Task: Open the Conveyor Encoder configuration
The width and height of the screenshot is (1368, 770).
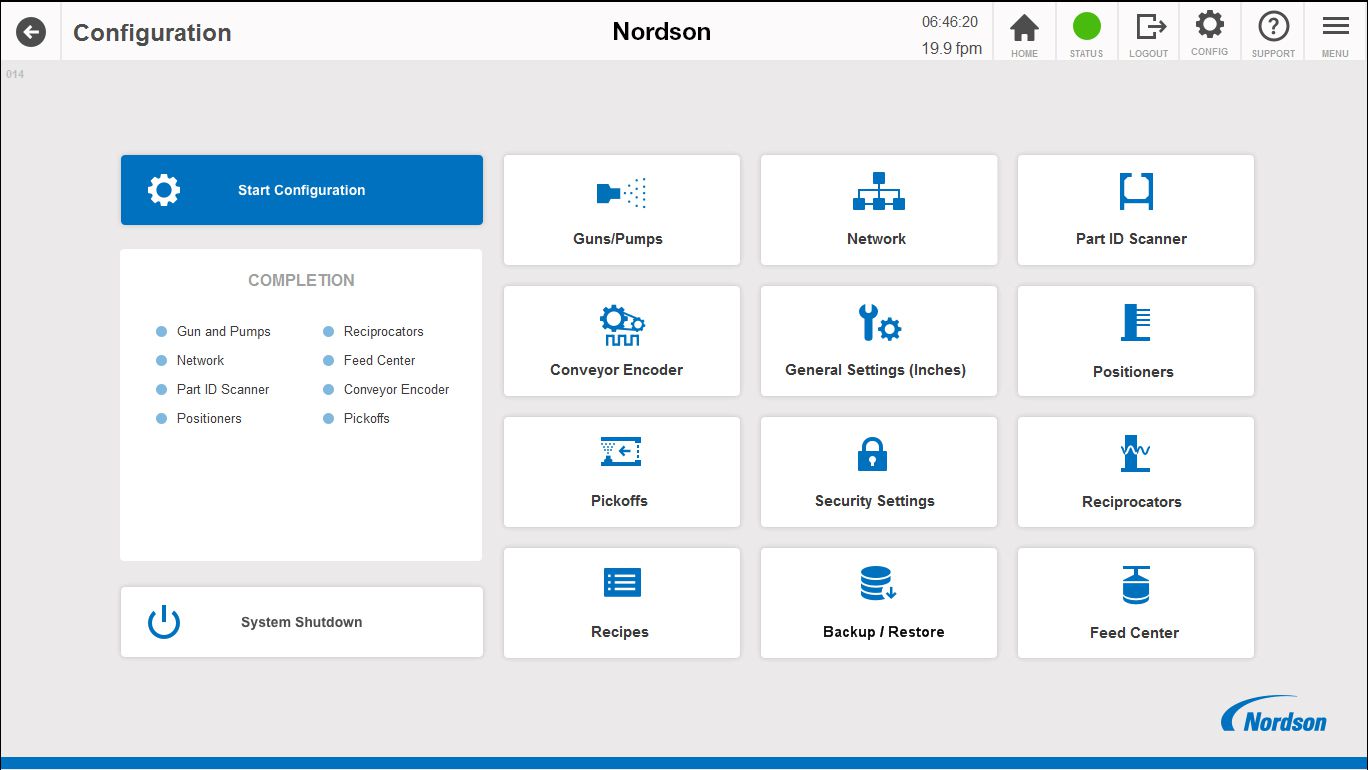Action: coord(621,341)
